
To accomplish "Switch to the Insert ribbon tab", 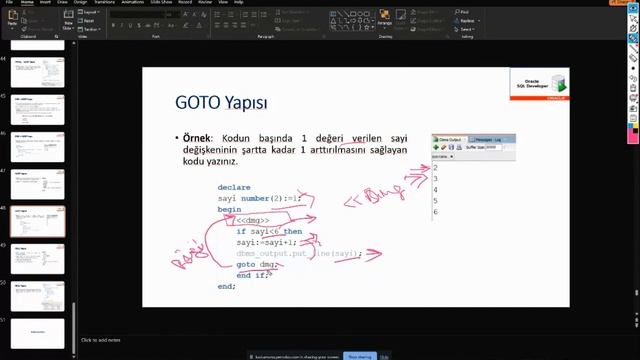I will click(x=45, y=2).
